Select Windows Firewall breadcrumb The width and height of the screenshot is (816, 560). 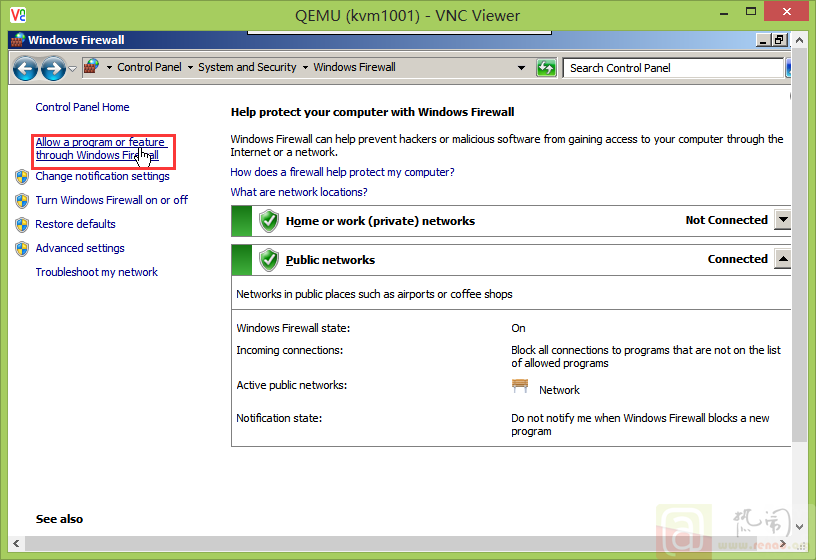354,67
